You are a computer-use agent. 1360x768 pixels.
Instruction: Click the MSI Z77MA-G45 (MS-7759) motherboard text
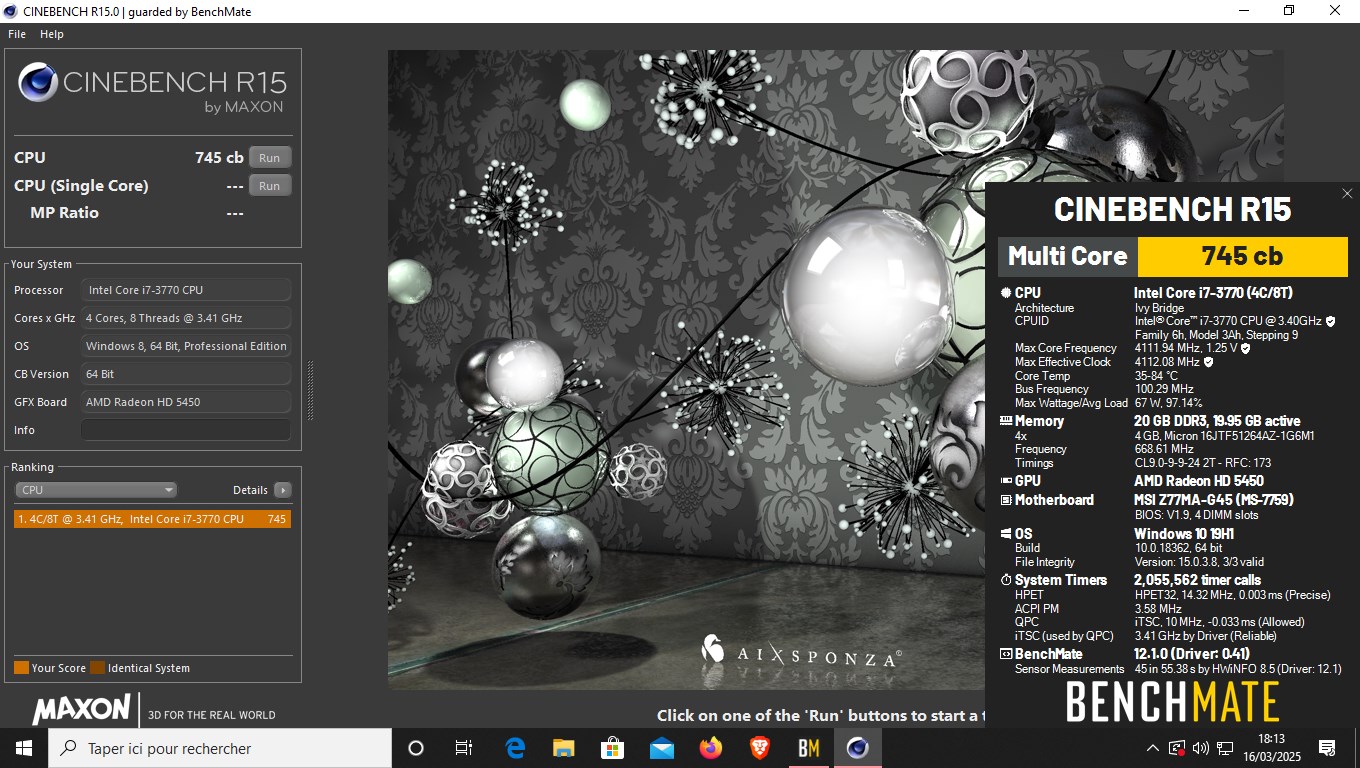(x=1213, y=500)
